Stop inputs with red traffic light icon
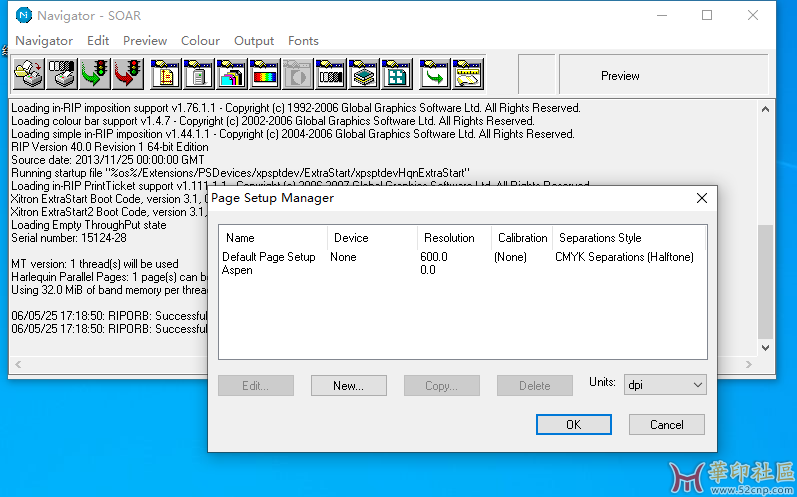The height and width of the screenshot is (497, 797). point(128,74)
